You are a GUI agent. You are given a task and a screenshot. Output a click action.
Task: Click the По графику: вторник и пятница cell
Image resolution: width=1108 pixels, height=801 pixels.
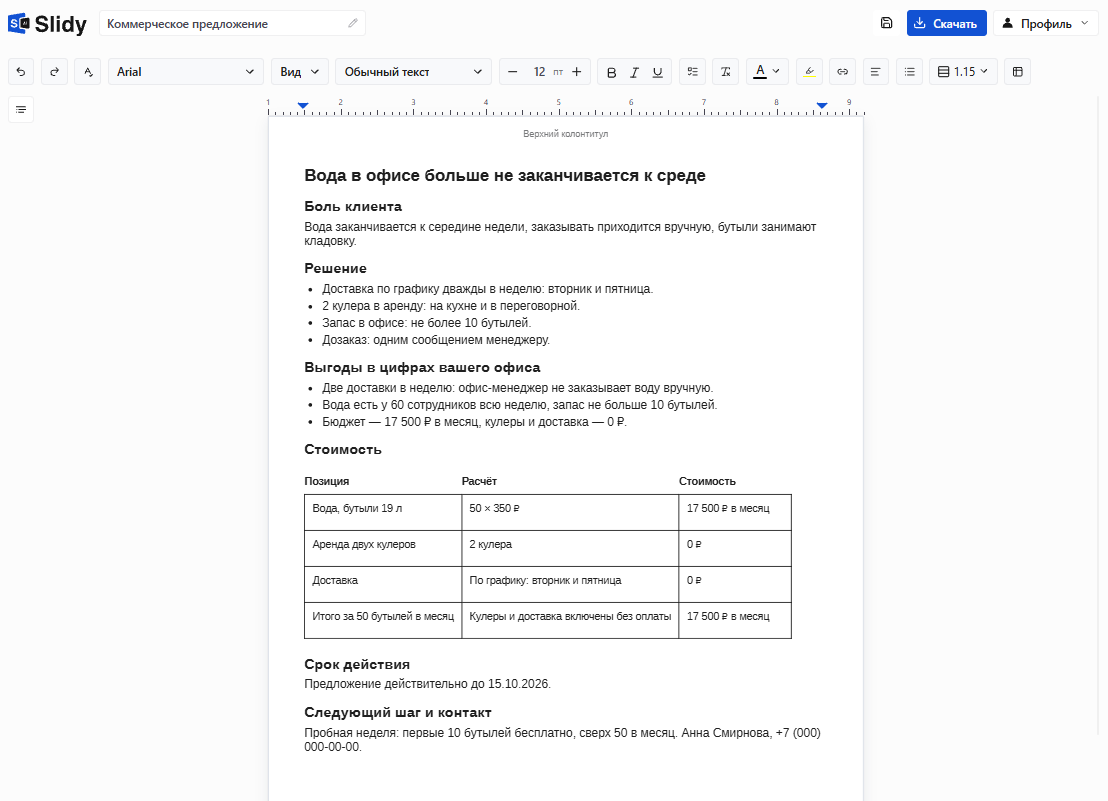[570, 584]
